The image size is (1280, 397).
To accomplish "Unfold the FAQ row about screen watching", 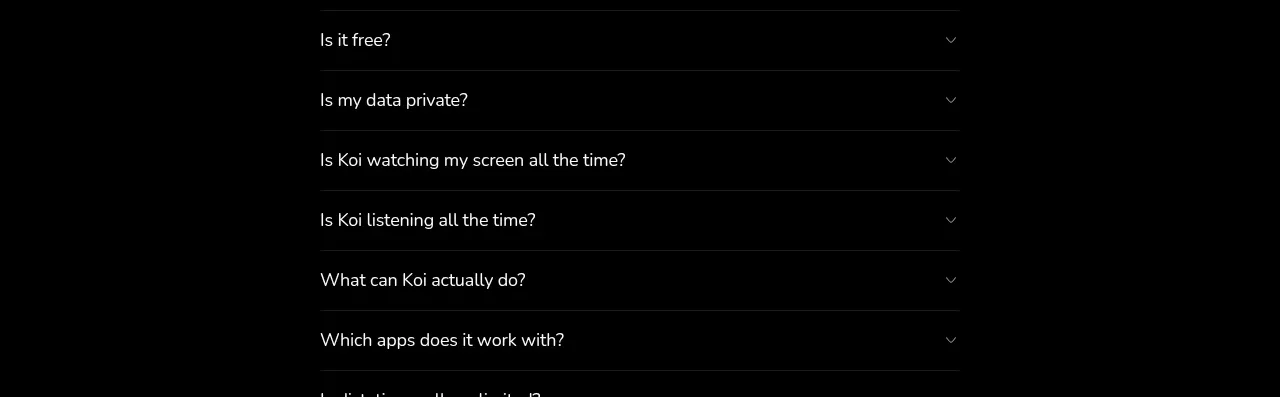I will (640, 160).
